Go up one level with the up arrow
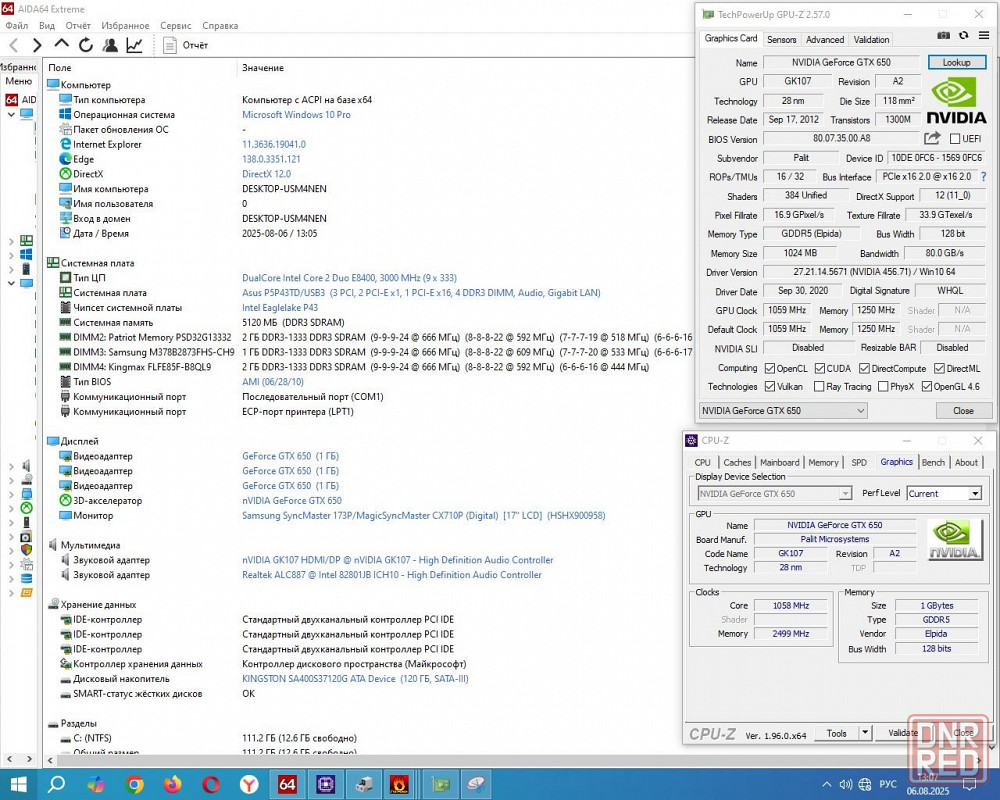This screenshot has height=800, width=1000. pyautogui.click(x=61, y=44)
